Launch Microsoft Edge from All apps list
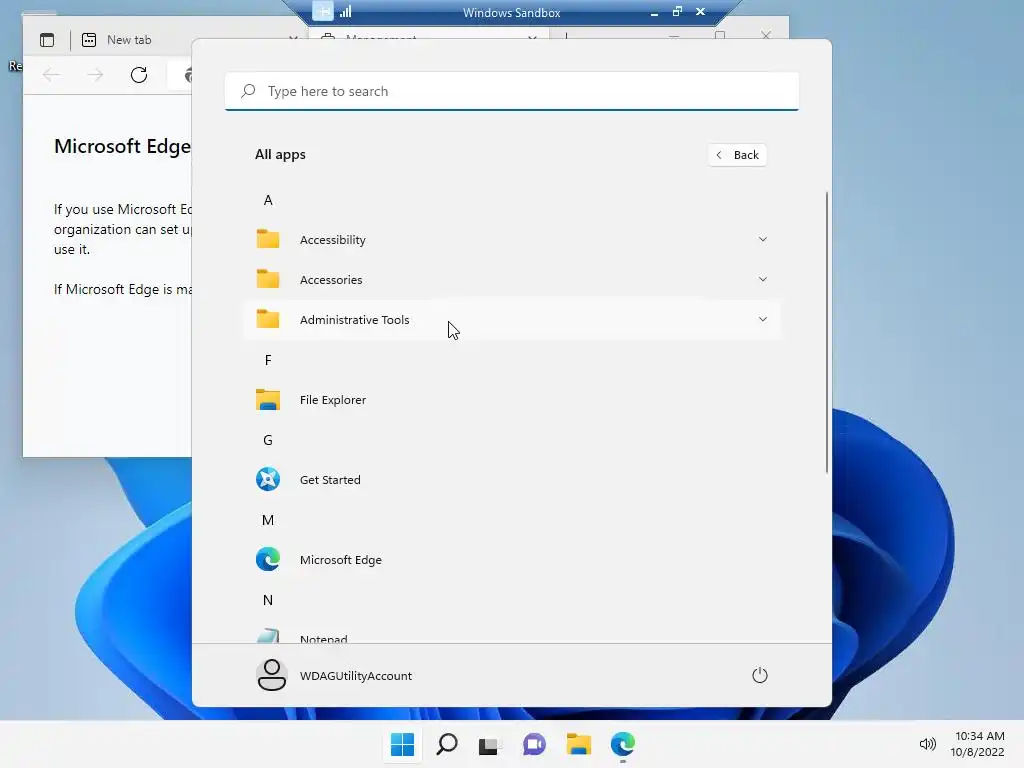The width and height of the screenshot is (1024, 768). point(512,560)
